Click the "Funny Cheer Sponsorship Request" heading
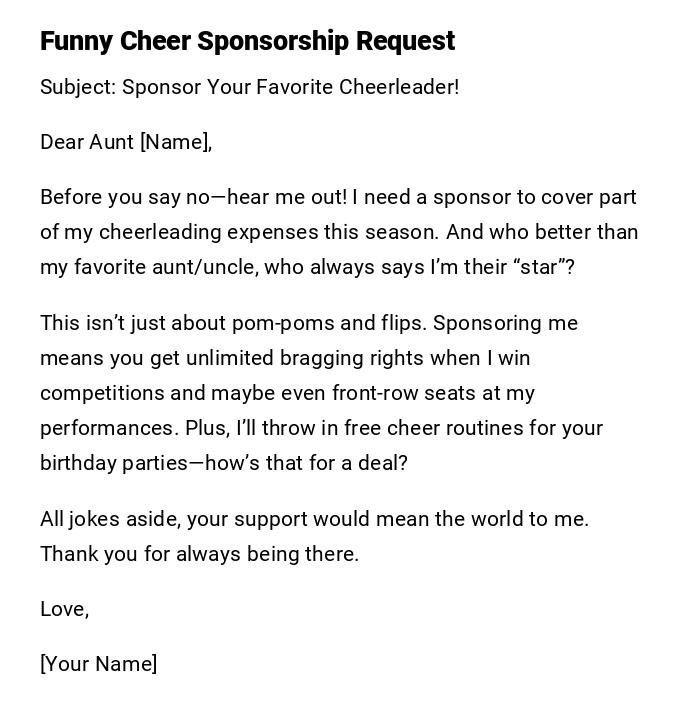 tap(247, 41)
